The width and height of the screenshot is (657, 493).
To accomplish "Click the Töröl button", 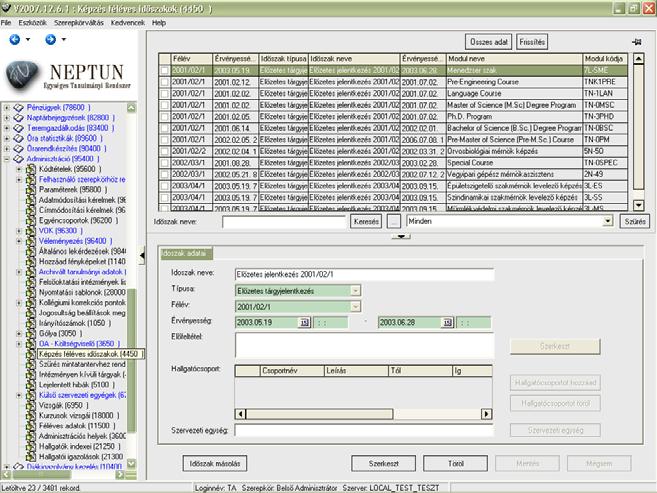I will (x=455, y=464).
